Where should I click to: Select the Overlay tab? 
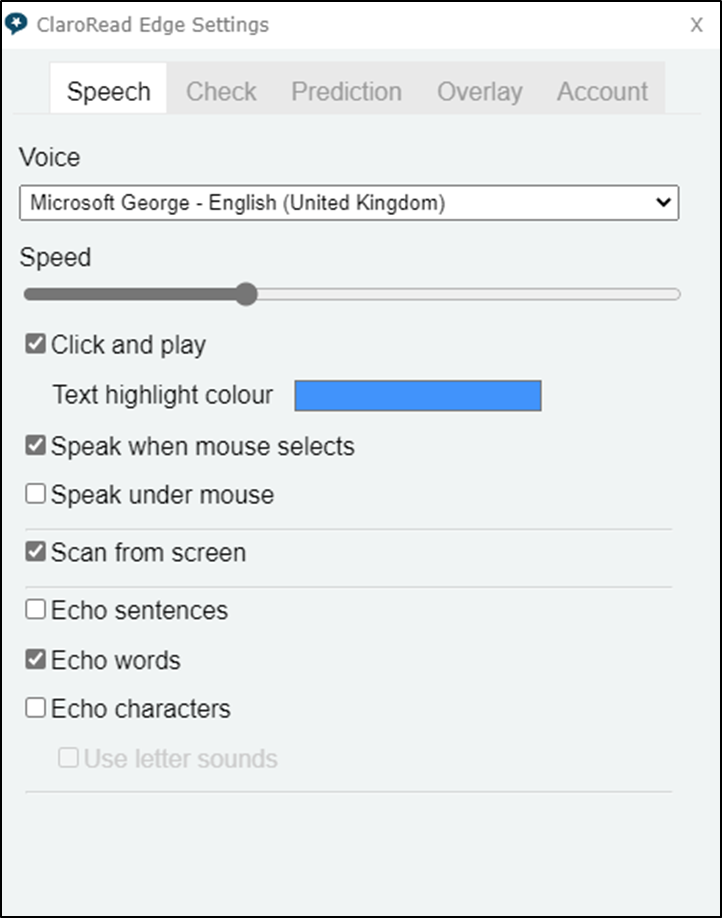(x=479, y=92)
